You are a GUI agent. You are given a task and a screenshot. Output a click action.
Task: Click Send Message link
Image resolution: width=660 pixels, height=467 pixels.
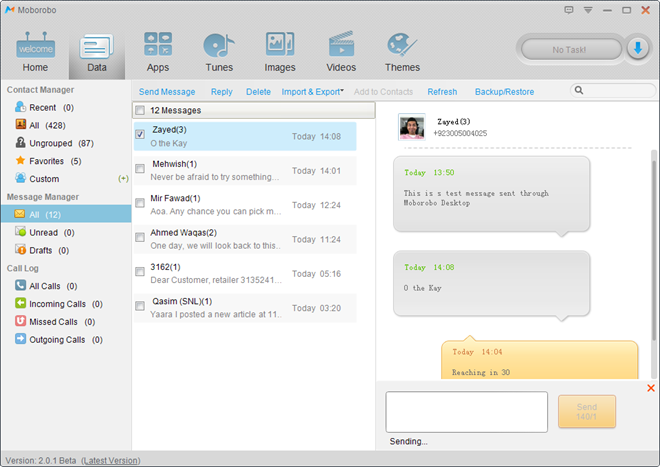point(167,92)
